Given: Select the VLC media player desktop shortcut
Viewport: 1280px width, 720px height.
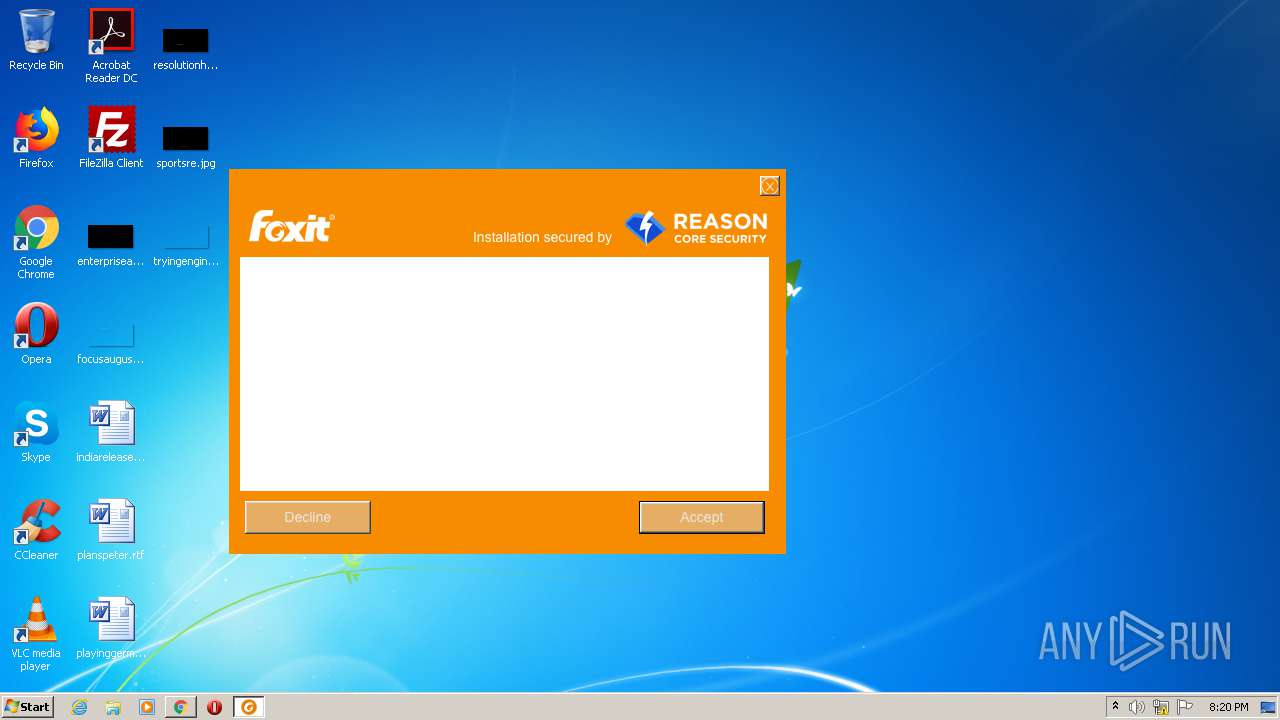Looking at the screenshot, I should (36, 634).
